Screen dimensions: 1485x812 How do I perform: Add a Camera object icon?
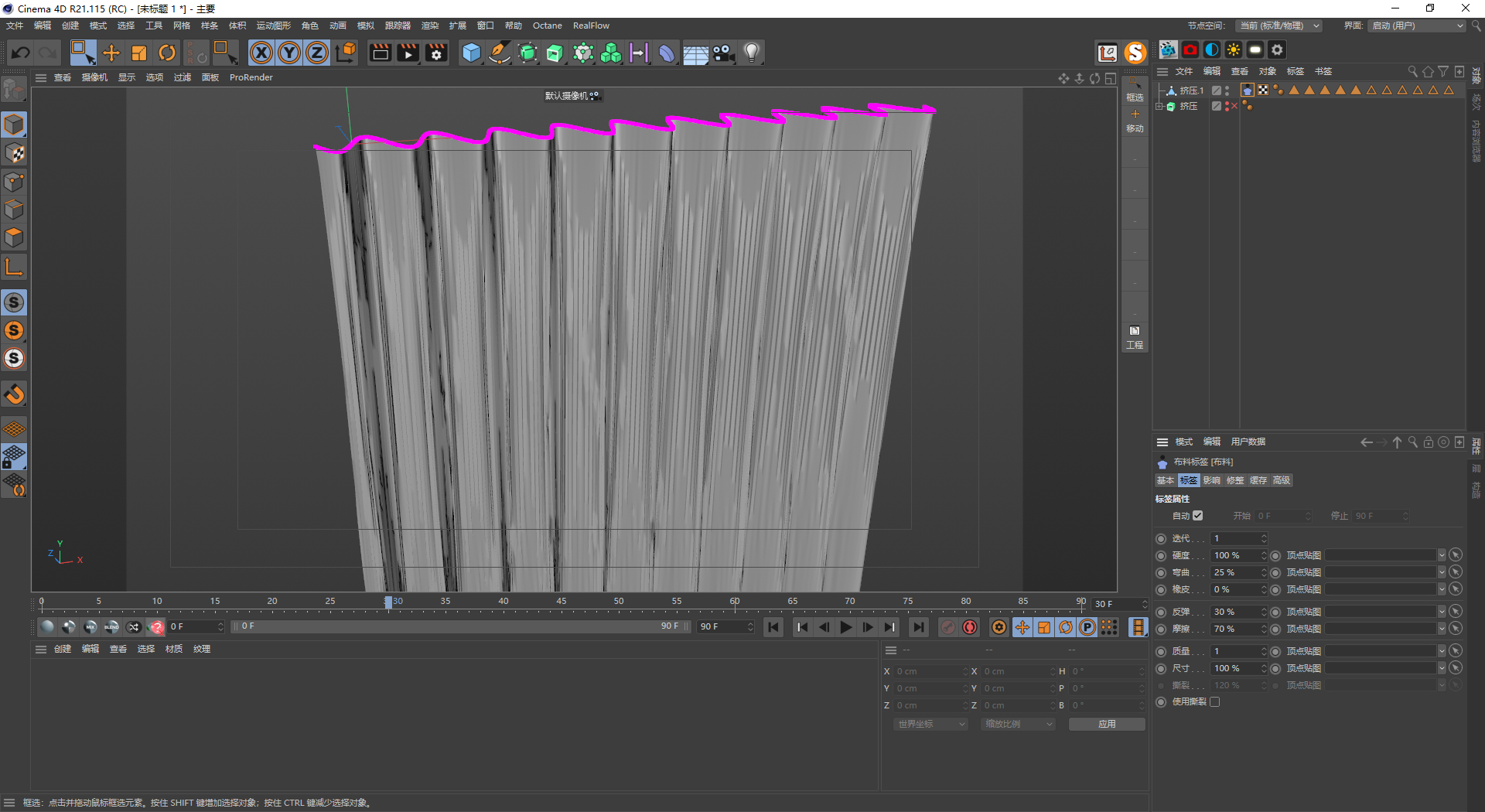coord(723,53)
